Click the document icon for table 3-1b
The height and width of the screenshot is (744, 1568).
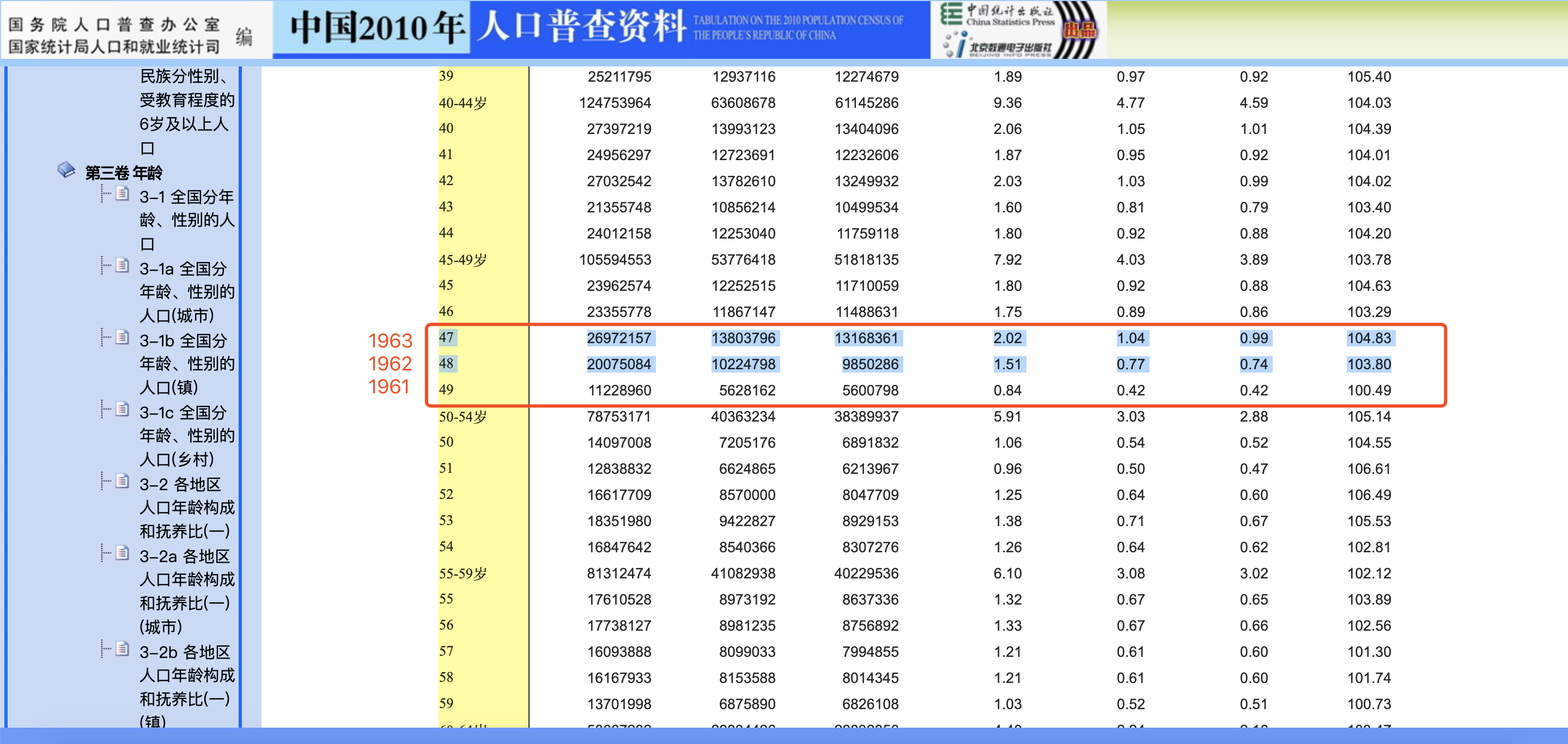pos(123,338)
